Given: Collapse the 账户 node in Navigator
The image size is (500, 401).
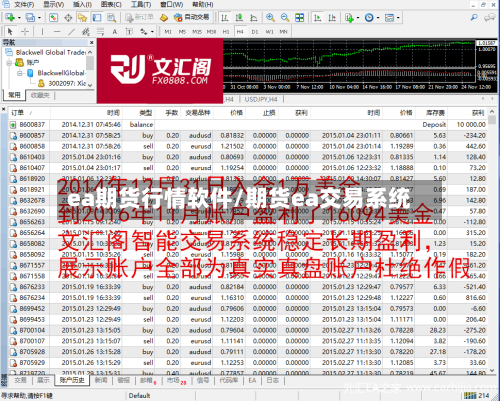Looking at the screenshot, I should pos(9,63).
